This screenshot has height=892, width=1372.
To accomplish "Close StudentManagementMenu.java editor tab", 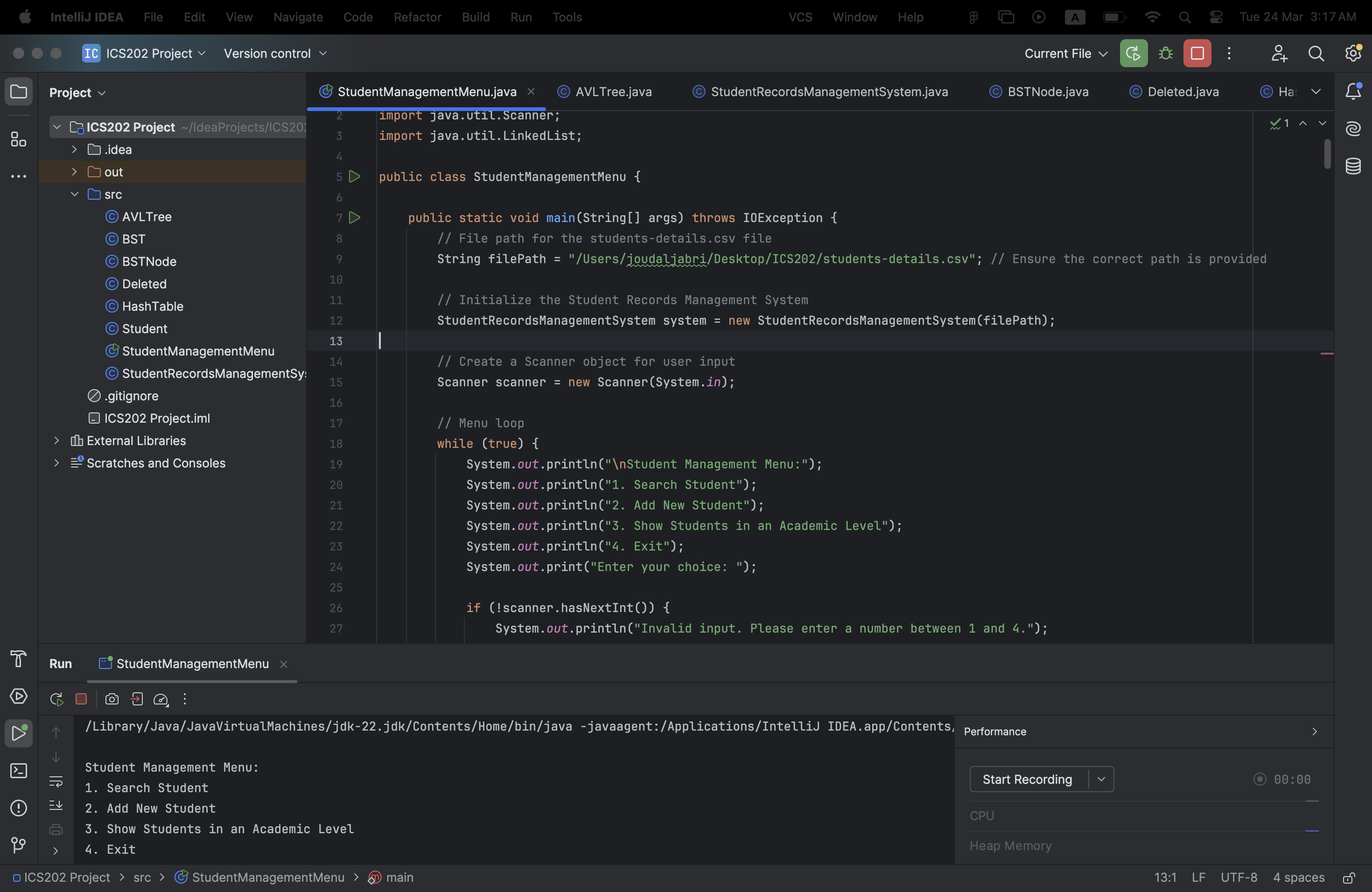I will [531, 91].
